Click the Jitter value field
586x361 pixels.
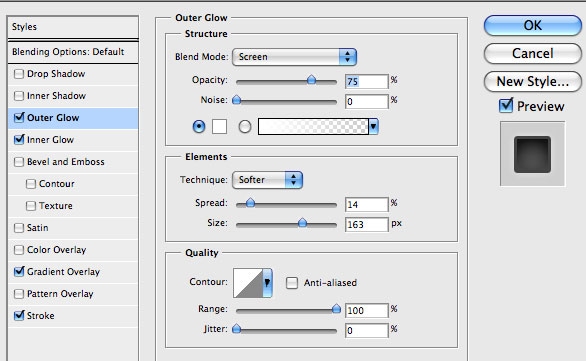pos(367,330)
